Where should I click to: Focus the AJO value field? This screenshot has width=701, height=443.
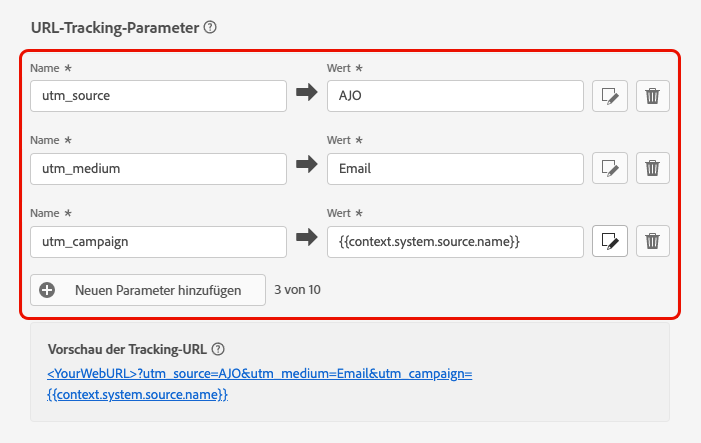point(455,96)
